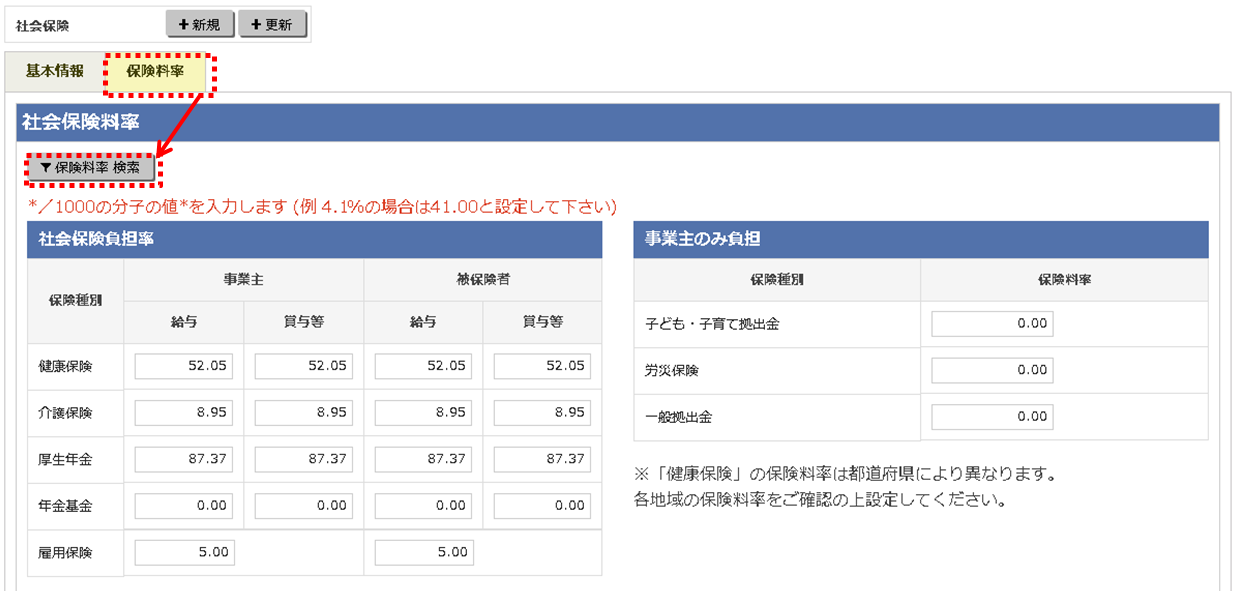This screenshot has width=1249, height=591.
Task: Click the 厚生年金 被保険者 給与 field
Action: click(422, 458)
